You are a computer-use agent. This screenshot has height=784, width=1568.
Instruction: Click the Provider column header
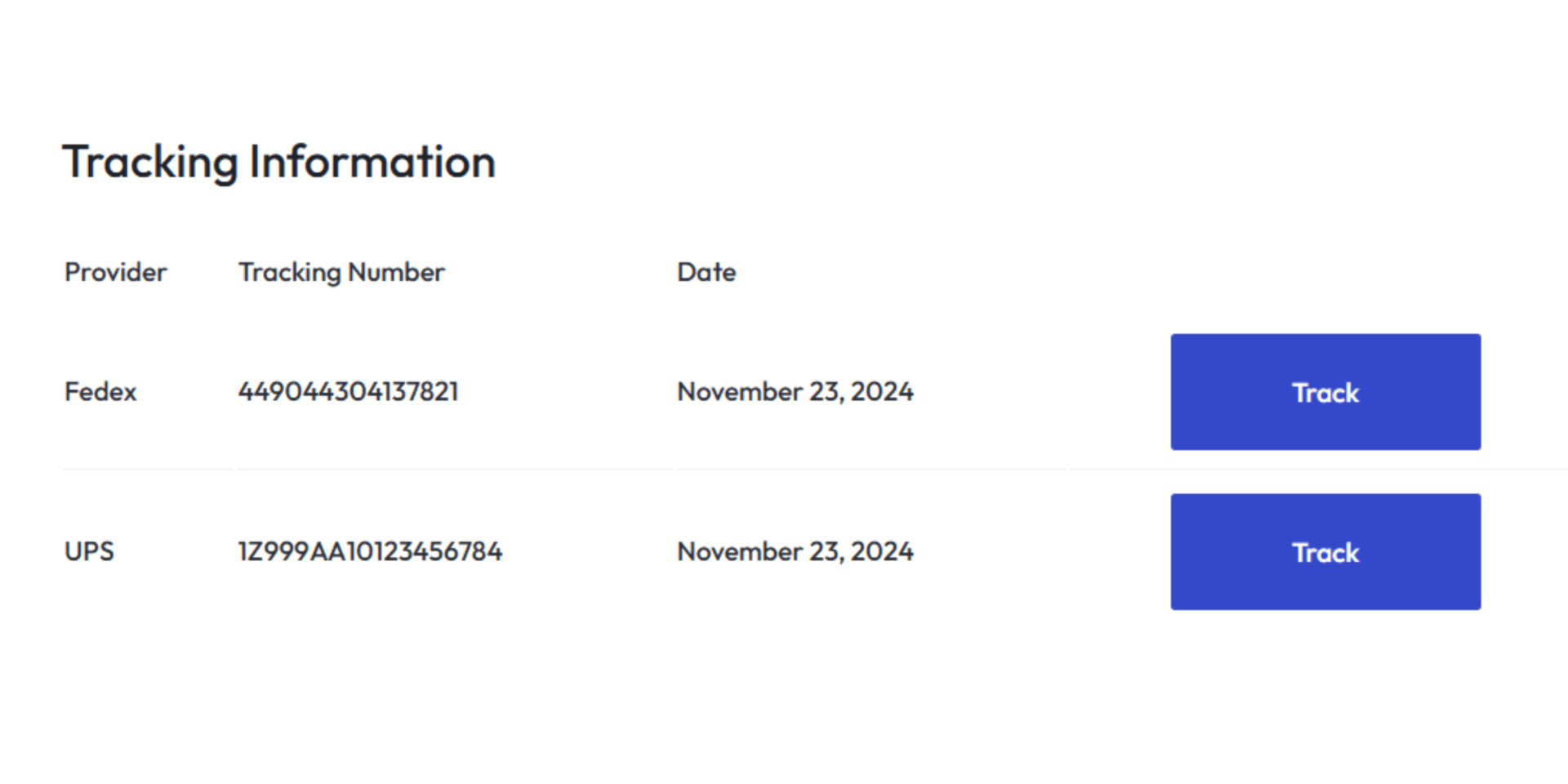[115, 272]
